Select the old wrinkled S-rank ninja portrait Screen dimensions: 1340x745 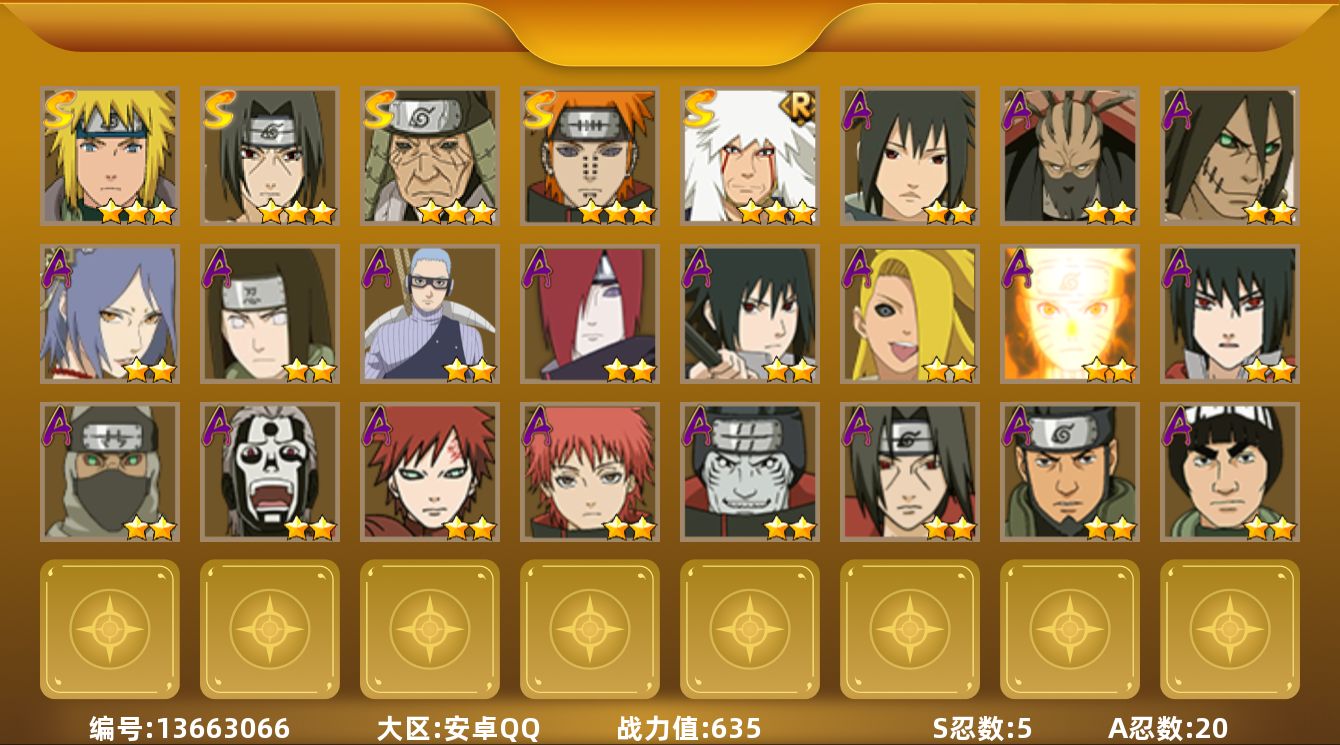430,155
